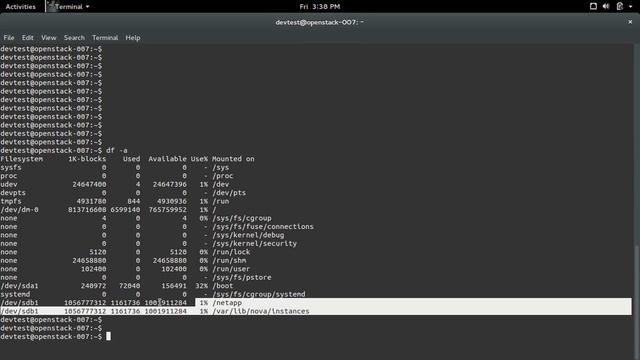Open the File menu
Image resolution: width=640 pixels, height=360 pixels.
coord(9,38)
